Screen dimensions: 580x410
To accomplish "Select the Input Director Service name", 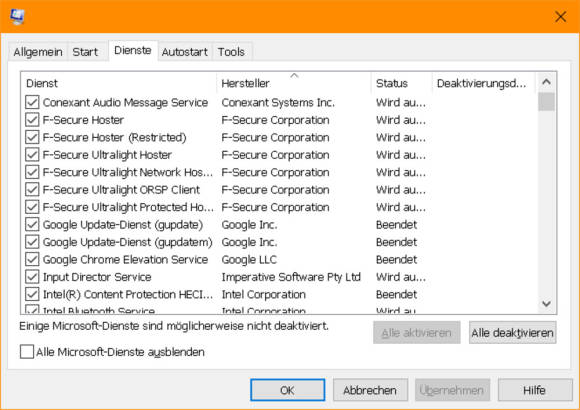I will 97,277.
